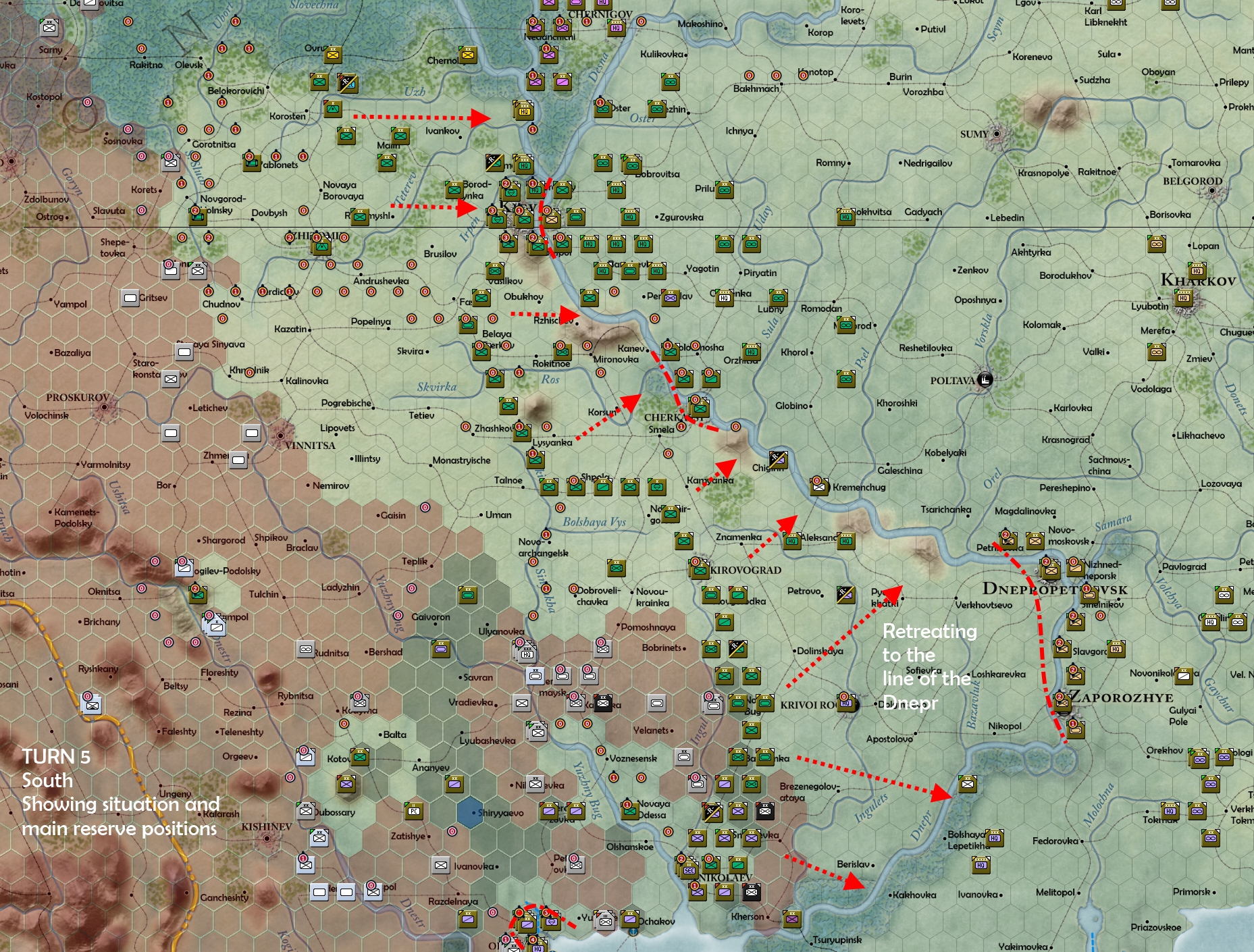Click the black counter east of Petrovo
The width and height of the screenshot is (1254, 952).
[x=845, y=595]
